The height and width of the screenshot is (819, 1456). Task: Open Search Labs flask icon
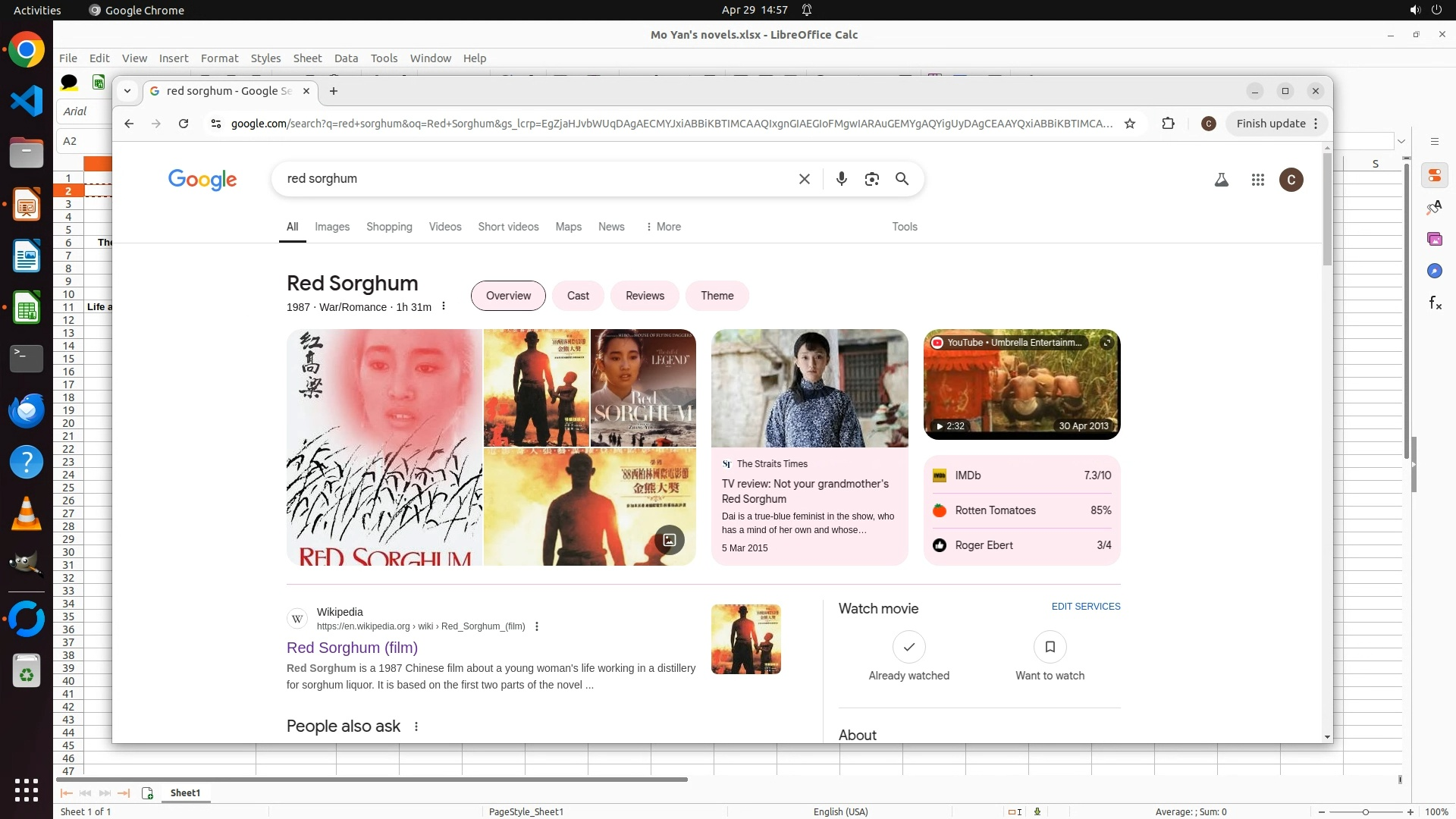1221,180
